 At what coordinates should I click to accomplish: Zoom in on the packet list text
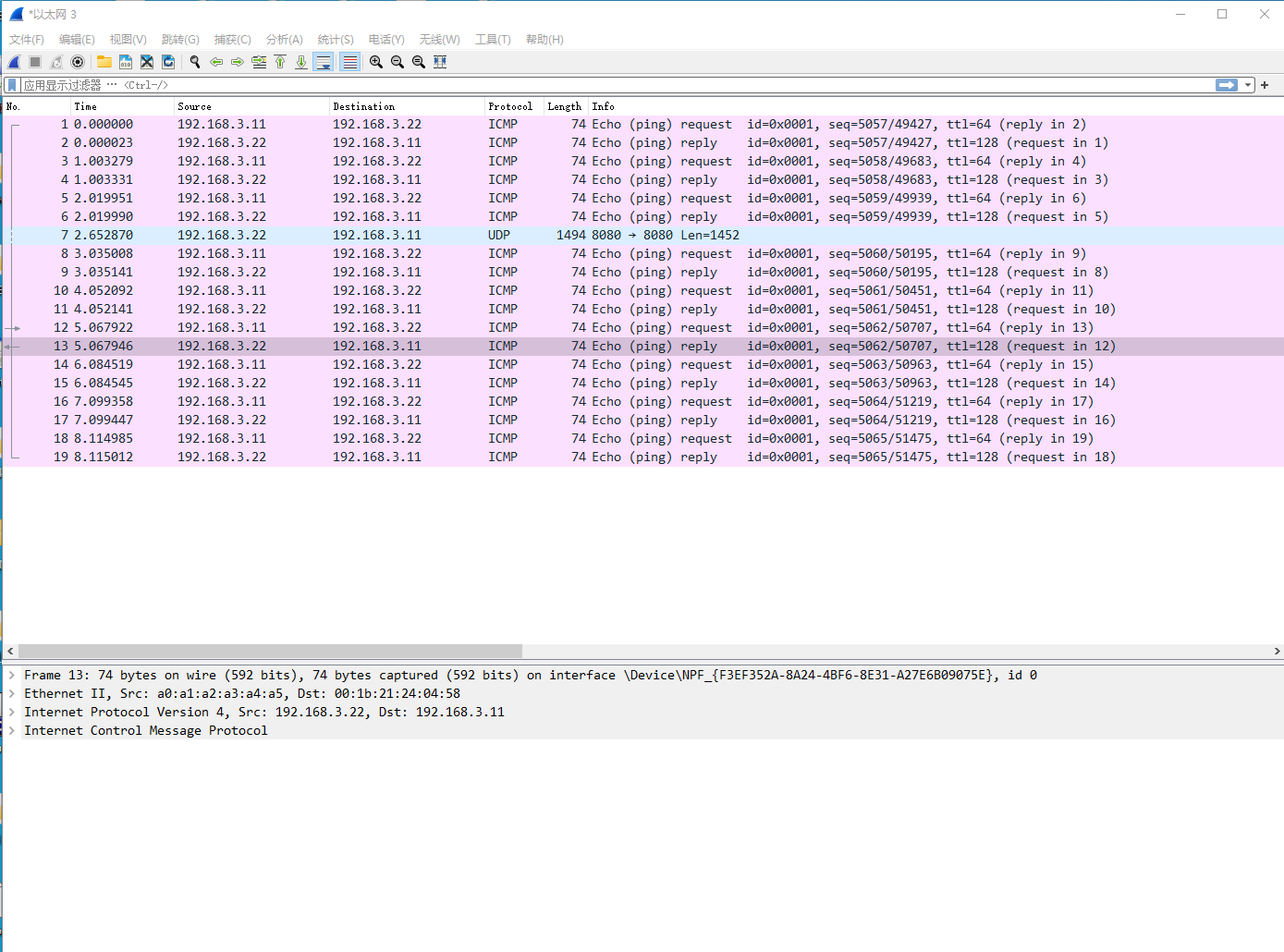point(376,62)
